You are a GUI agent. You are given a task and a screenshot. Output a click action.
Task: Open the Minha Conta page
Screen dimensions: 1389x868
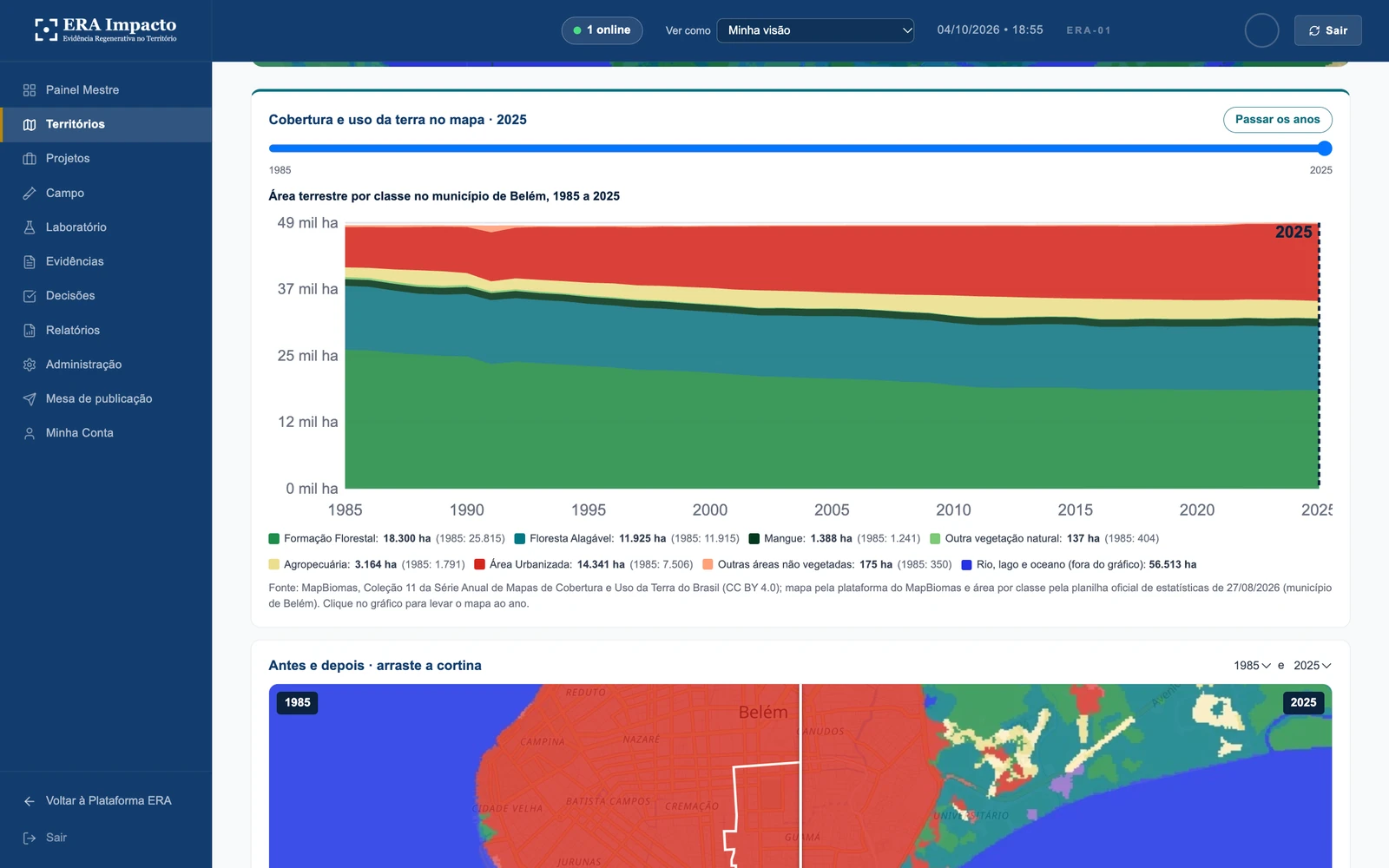(x=106, y=433)
